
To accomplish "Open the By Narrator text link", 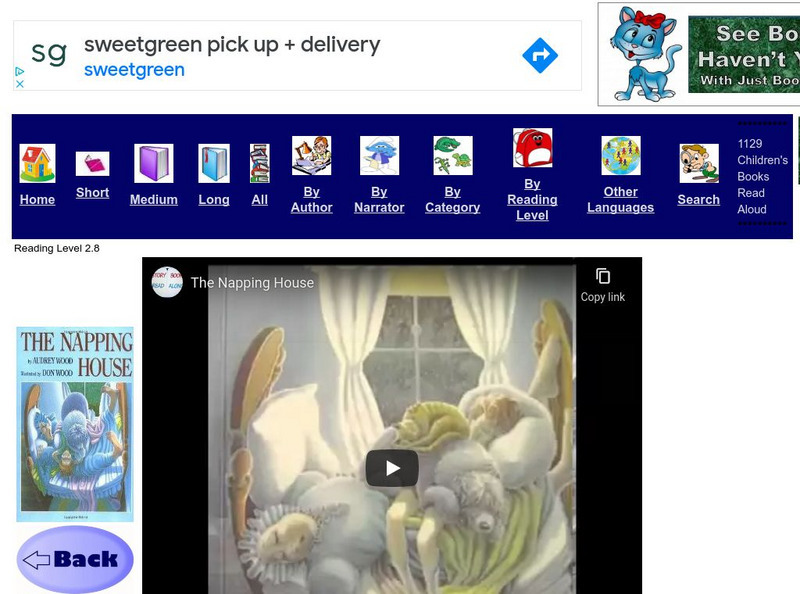I will 379,200.
